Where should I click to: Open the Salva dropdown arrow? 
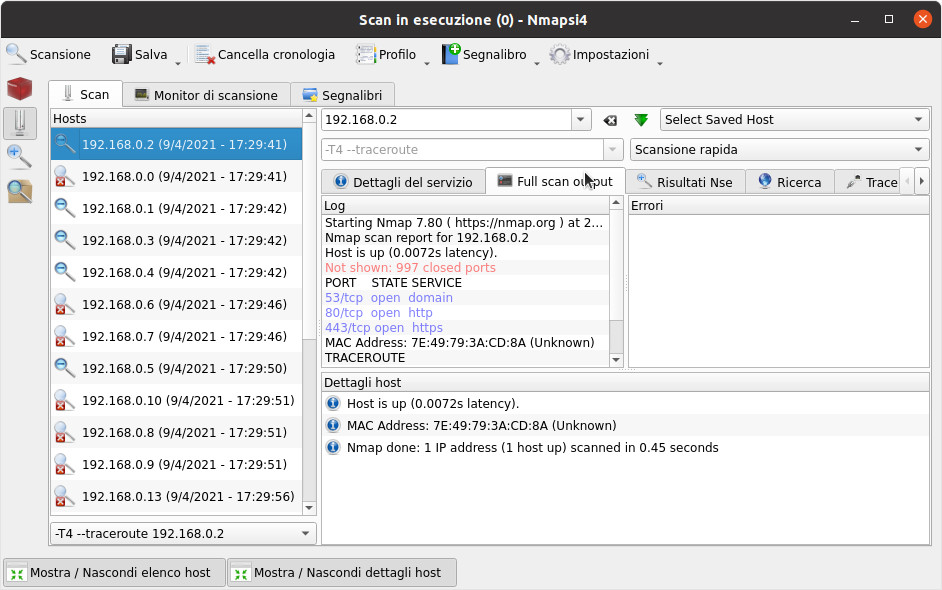click(x=178, y=62)
